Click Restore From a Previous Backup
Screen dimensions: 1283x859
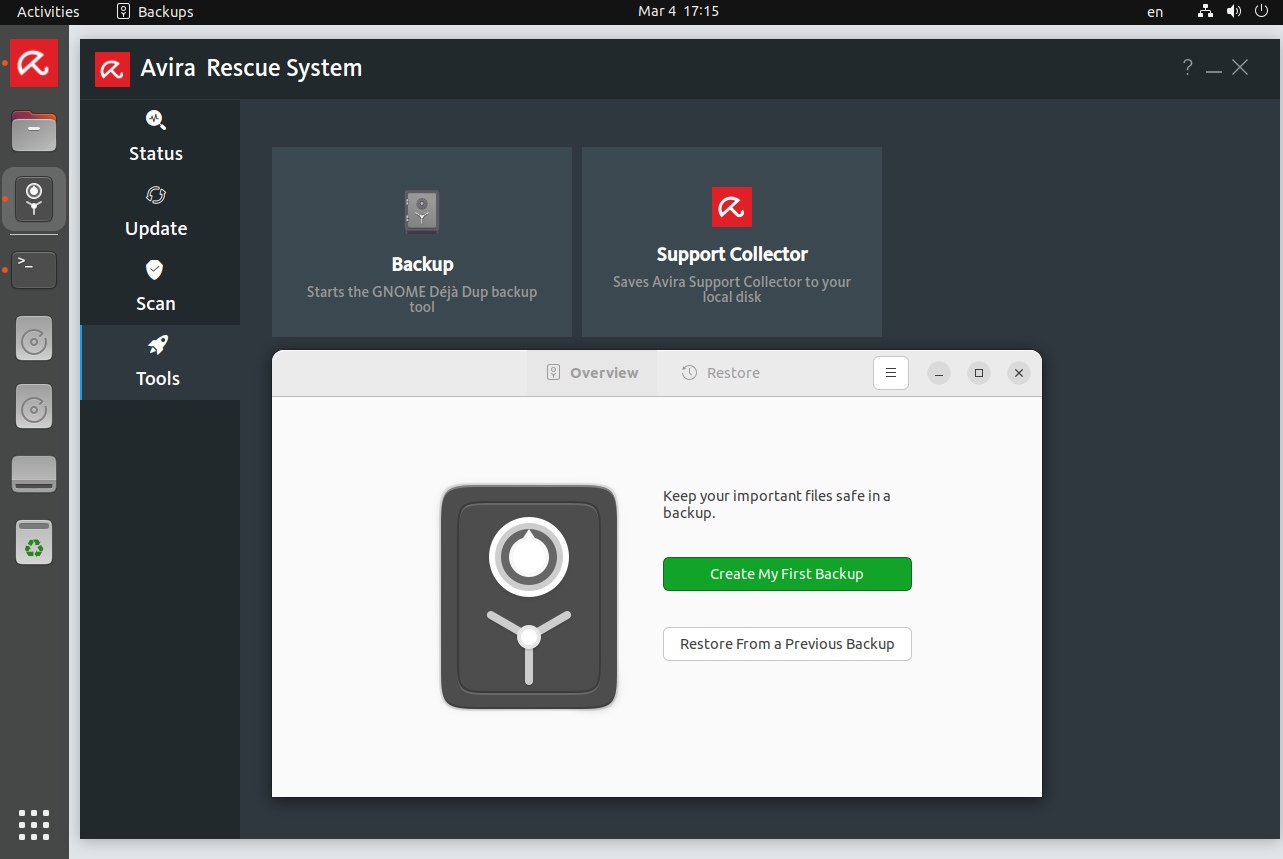(x=787, y=644)
